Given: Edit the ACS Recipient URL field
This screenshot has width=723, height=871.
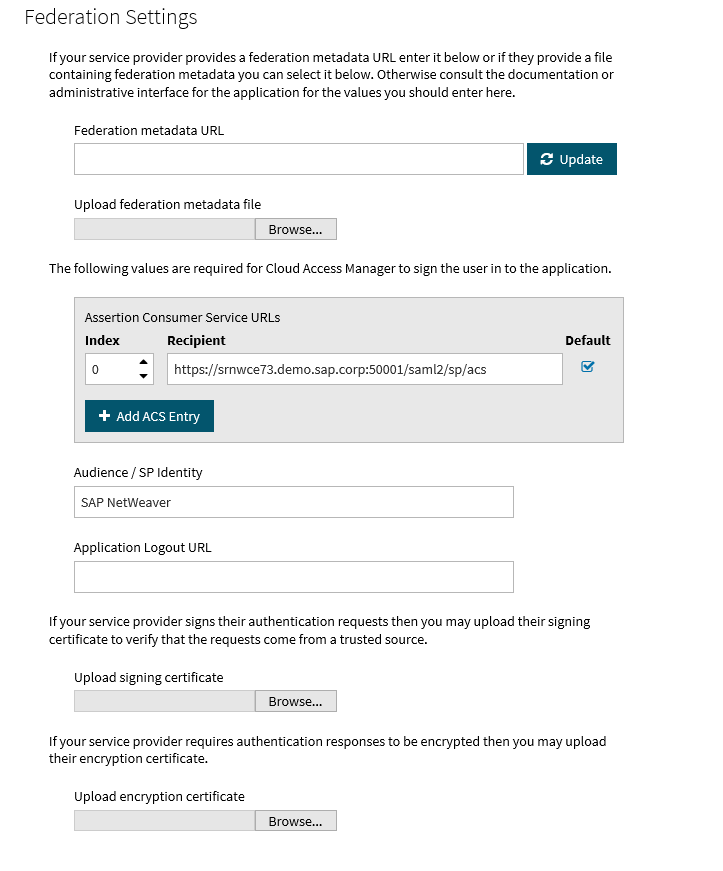Looking at the screenshot, I should point(364,369).
